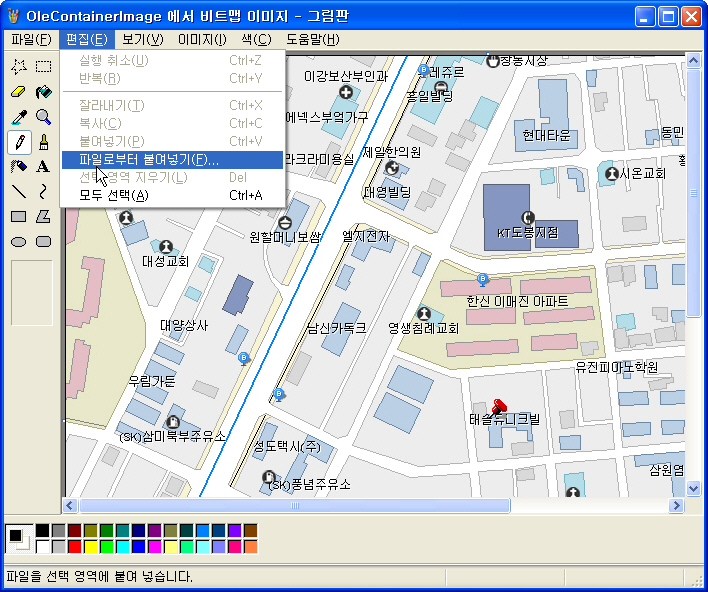Click the grayed 반복(R) entry

(172, 79)
